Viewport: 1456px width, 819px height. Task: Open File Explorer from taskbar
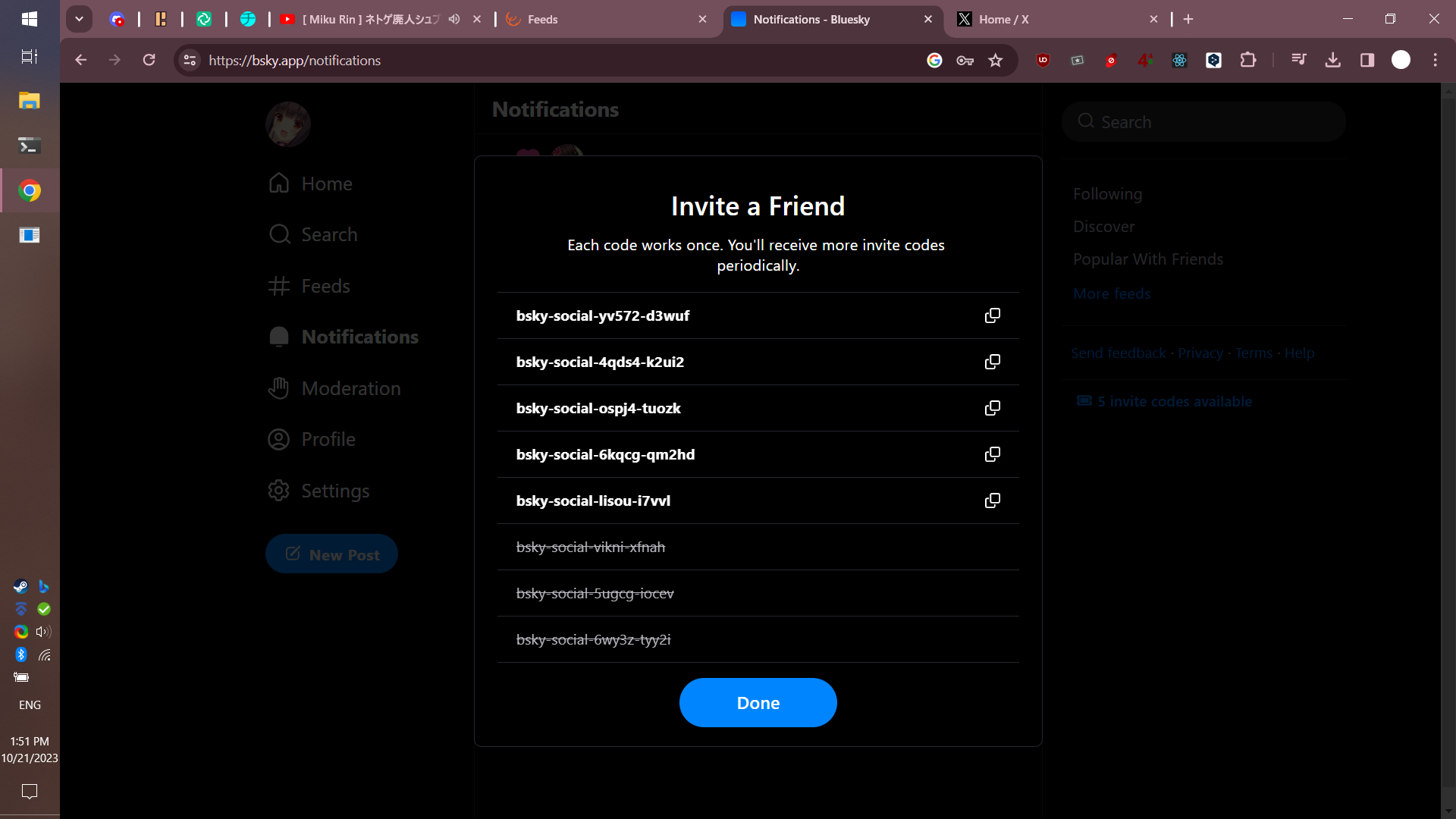(30, 101)
